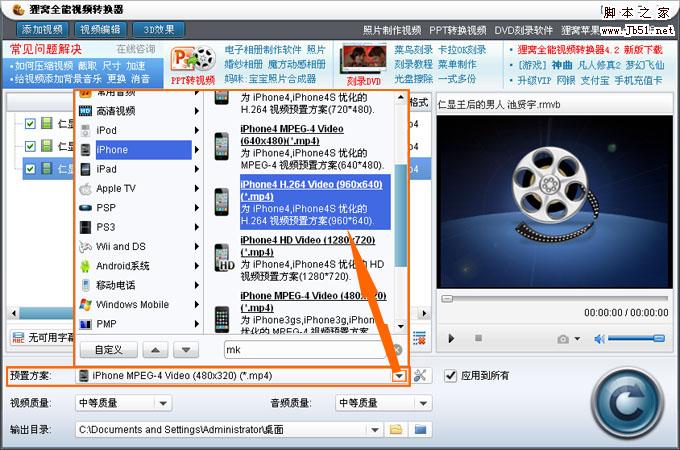Toggle checkbox of highlighted third video row
This screenshot has height=450, width=680.
pyautogui.click(x=30, y=168)
